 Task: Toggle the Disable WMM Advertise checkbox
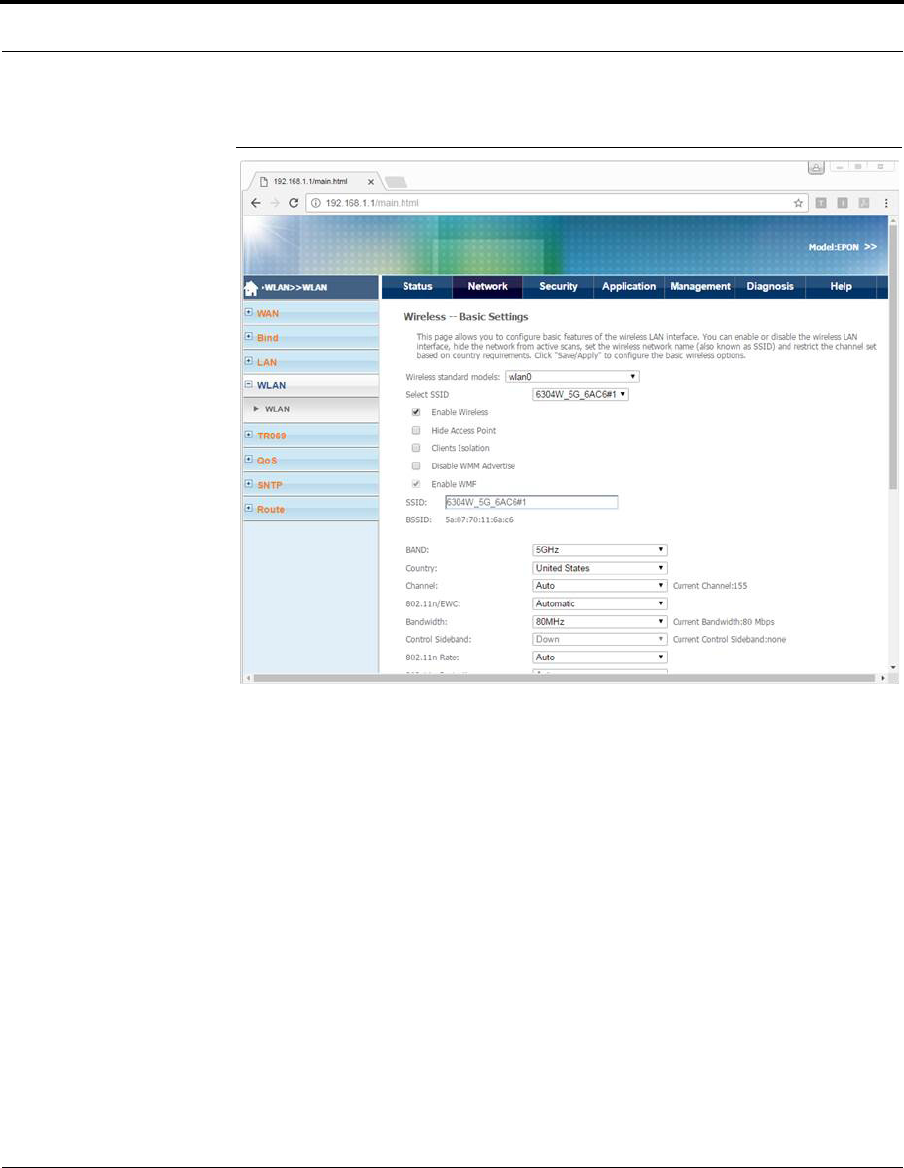[x=416, y=466]
